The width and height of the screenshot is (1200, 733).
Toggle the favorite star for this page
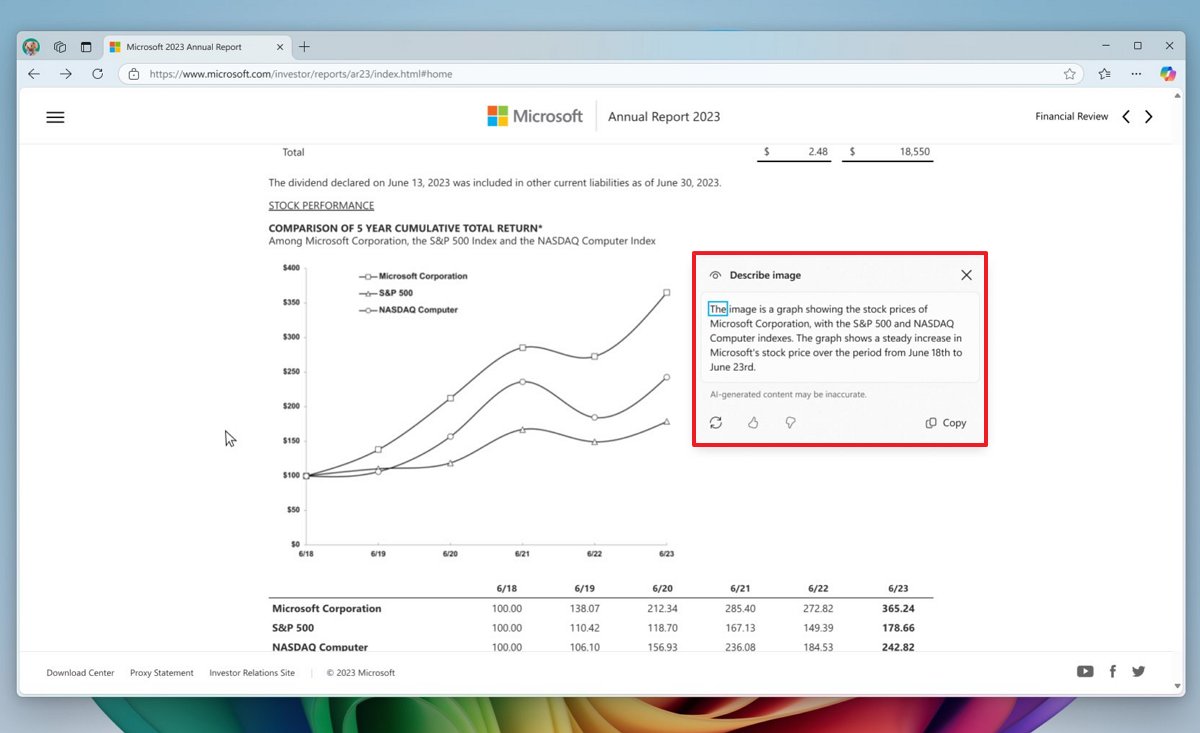1069,73
